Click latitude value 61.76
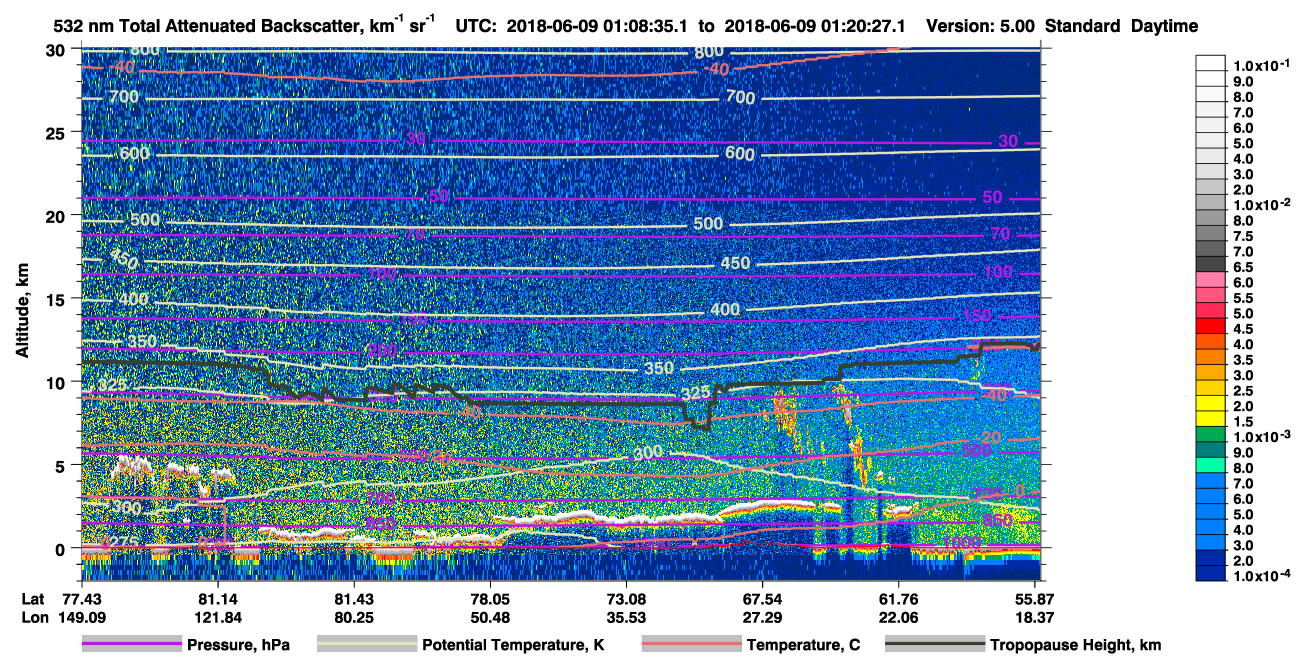Viewport: 1300px width, 667px height. [899, 597]
